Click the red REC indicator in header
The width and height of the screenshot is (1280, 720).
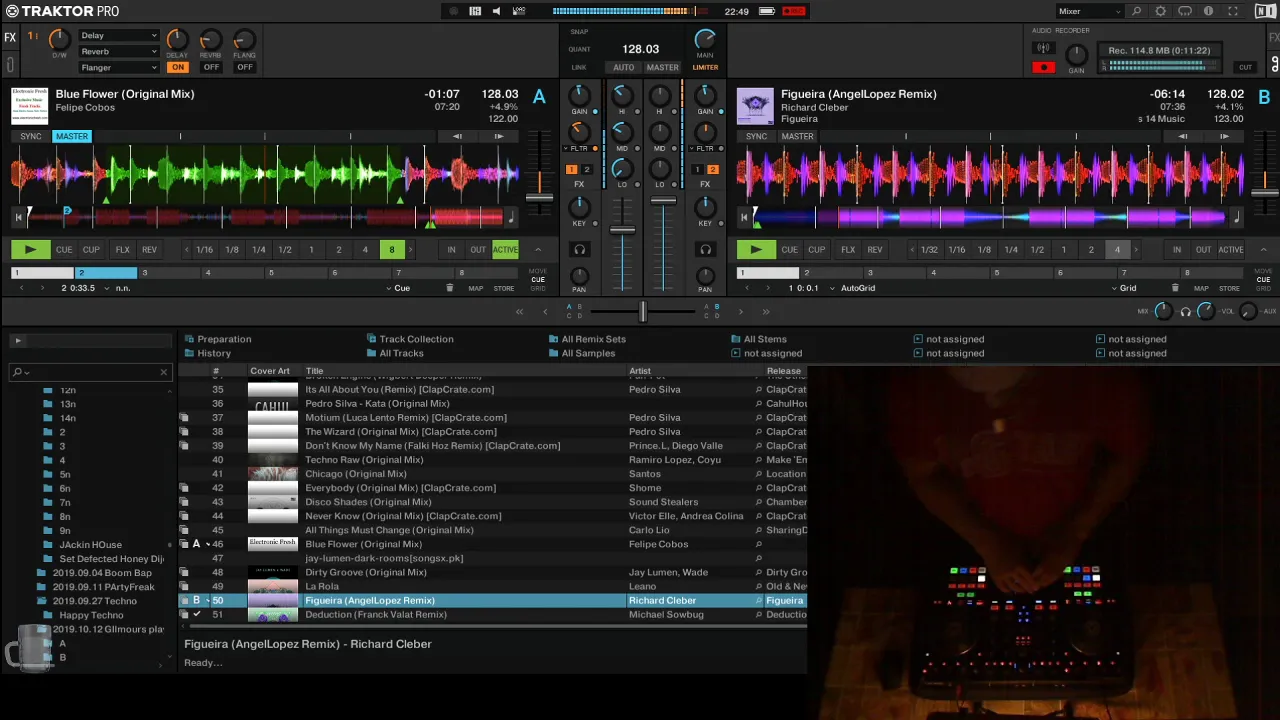pos(793,11)
